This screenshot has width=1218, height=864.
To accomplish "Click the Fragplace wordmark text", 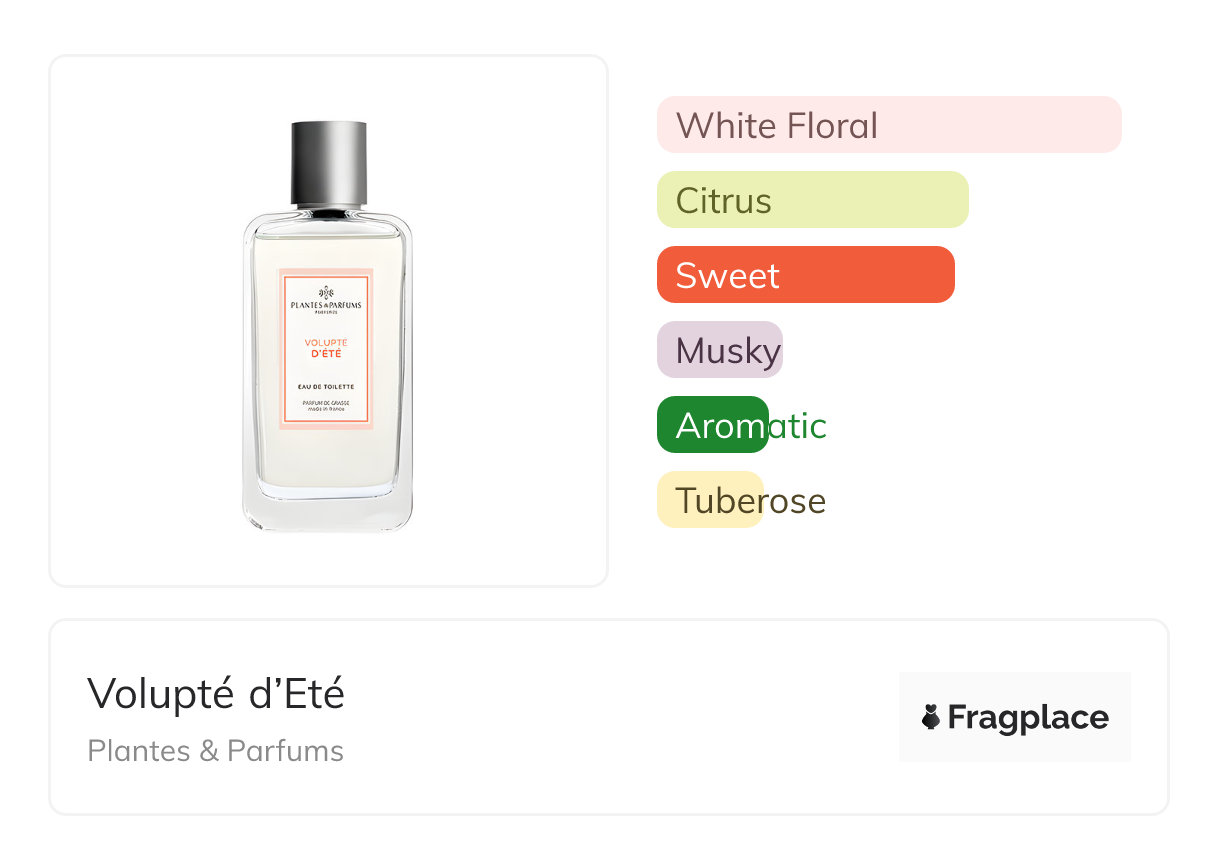I will pyautogui.click(x=1028, y=717).
